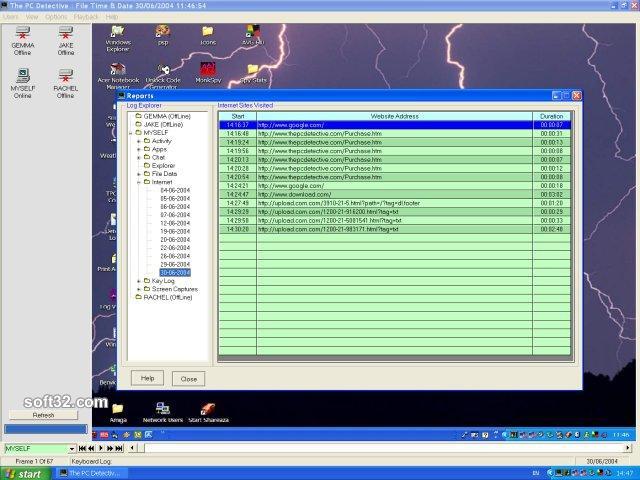Viewport: 640px width, 480px height.
Task: Rewind playback one step
Action: tap(91, 448)
